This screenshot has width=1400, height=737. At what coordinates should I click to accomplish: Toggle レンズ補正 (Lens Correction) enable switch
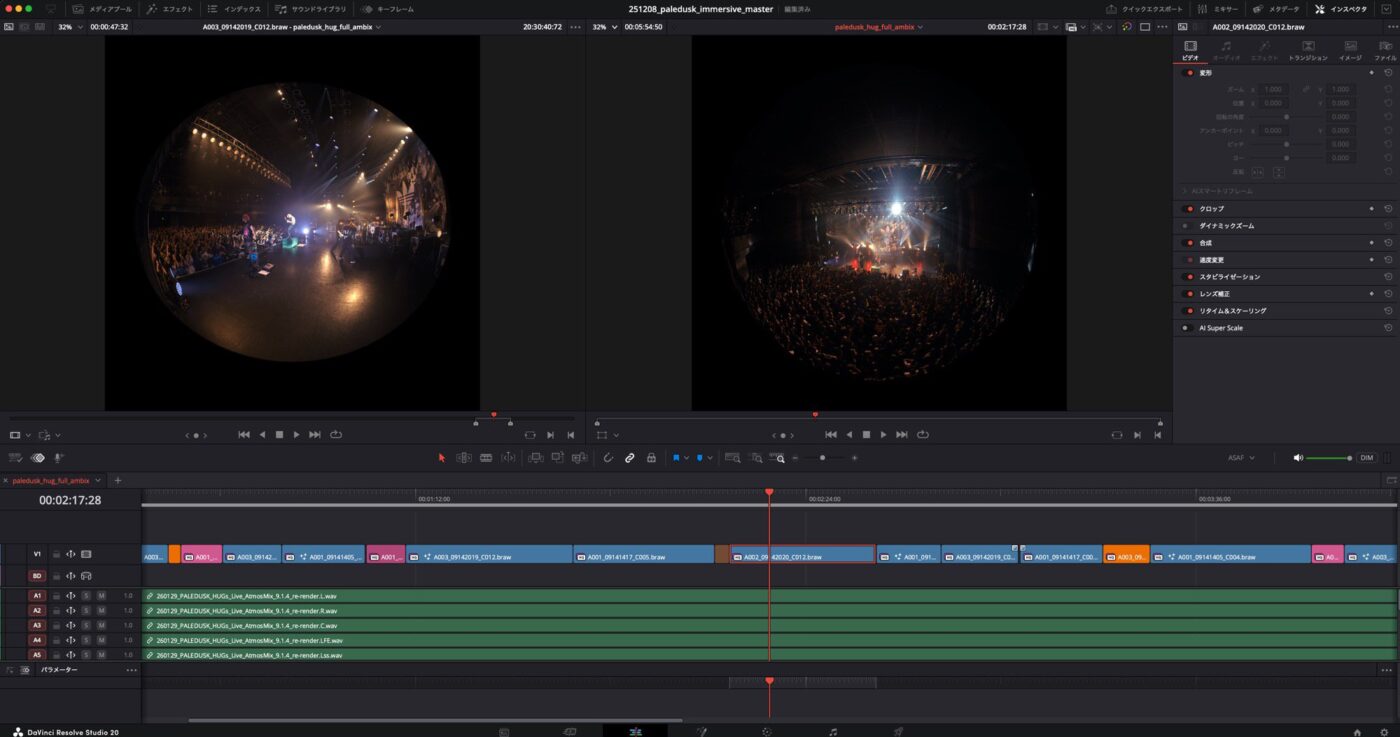tap(1188, 294)
